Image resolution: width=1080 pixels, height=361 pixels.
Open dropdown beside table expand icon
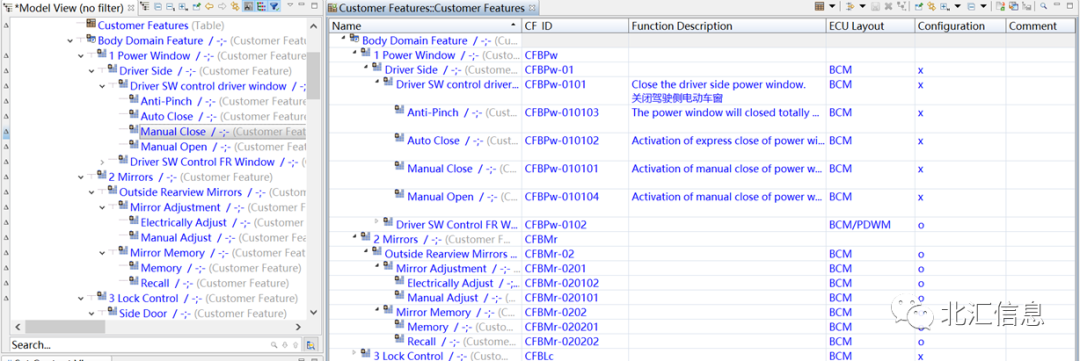point(957,6)
